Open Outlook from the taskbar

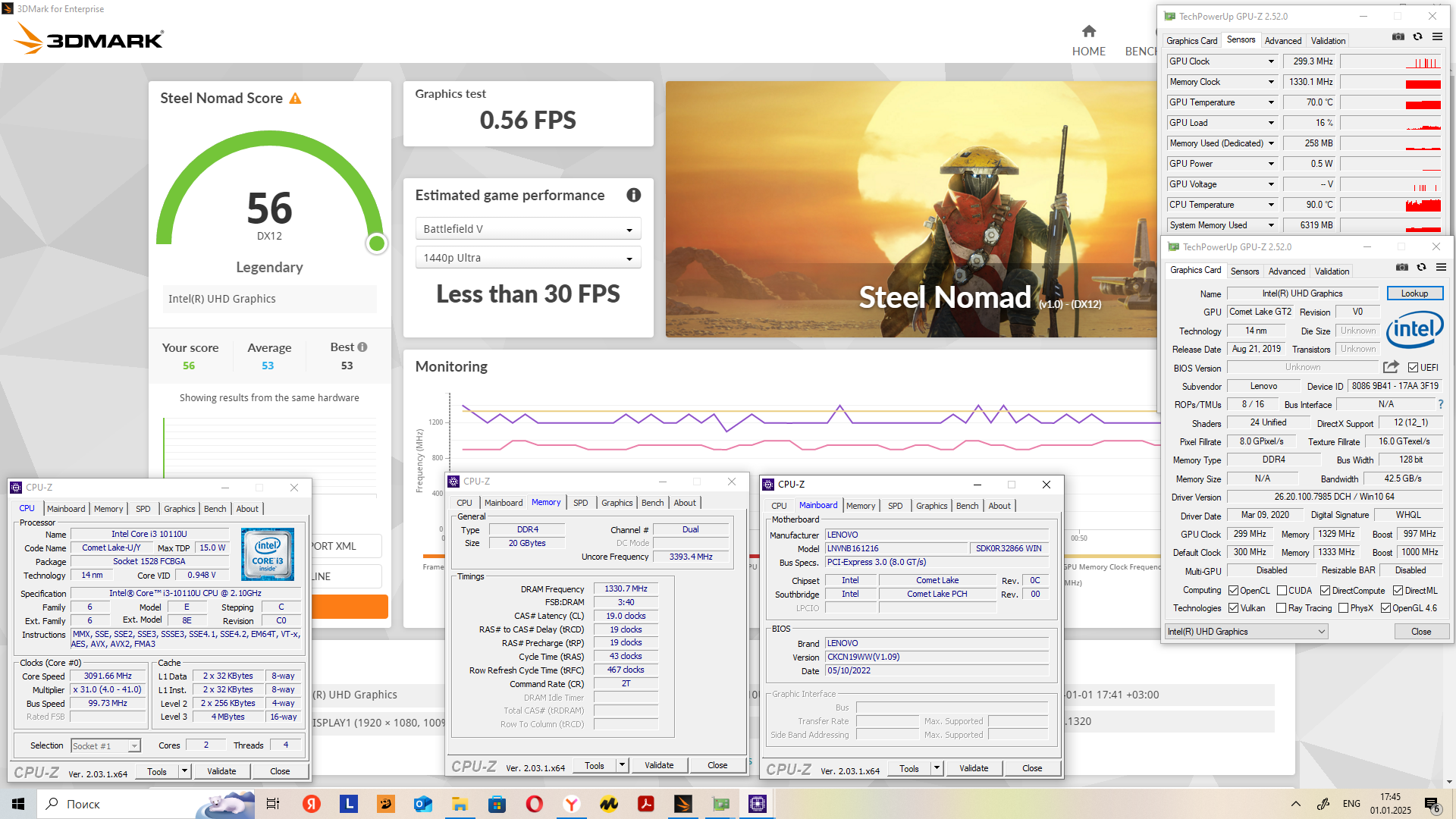coord(422,804)
